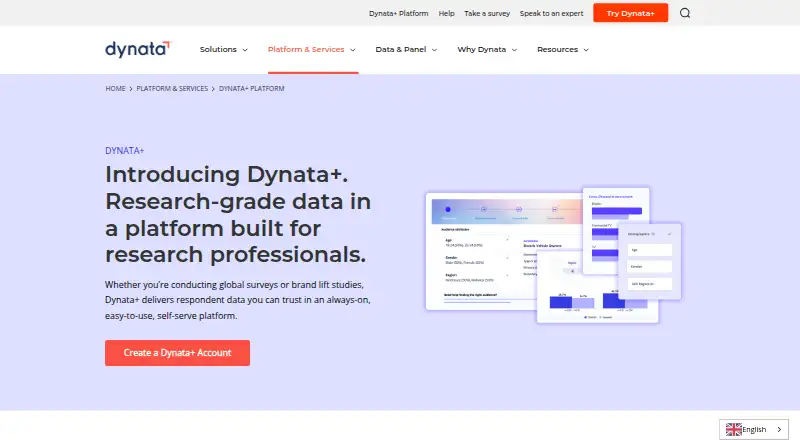Screen dimensions: 800x440
Task: Expand the Solutions menu chevron
Action: tap(245, 50)
